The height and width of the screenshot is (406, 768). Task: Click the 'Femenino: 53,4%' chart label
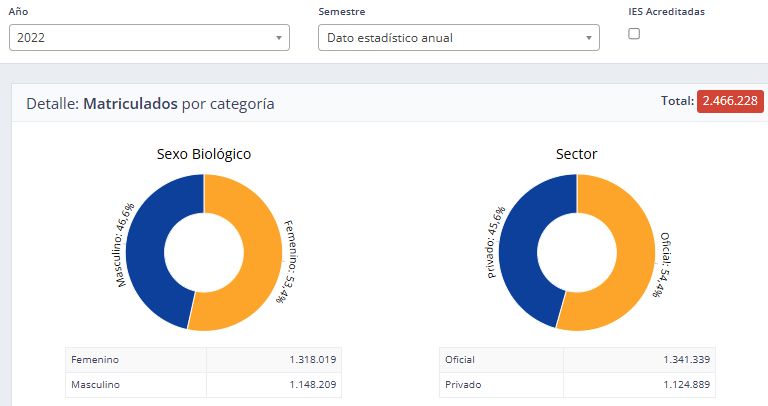point(287,262)
